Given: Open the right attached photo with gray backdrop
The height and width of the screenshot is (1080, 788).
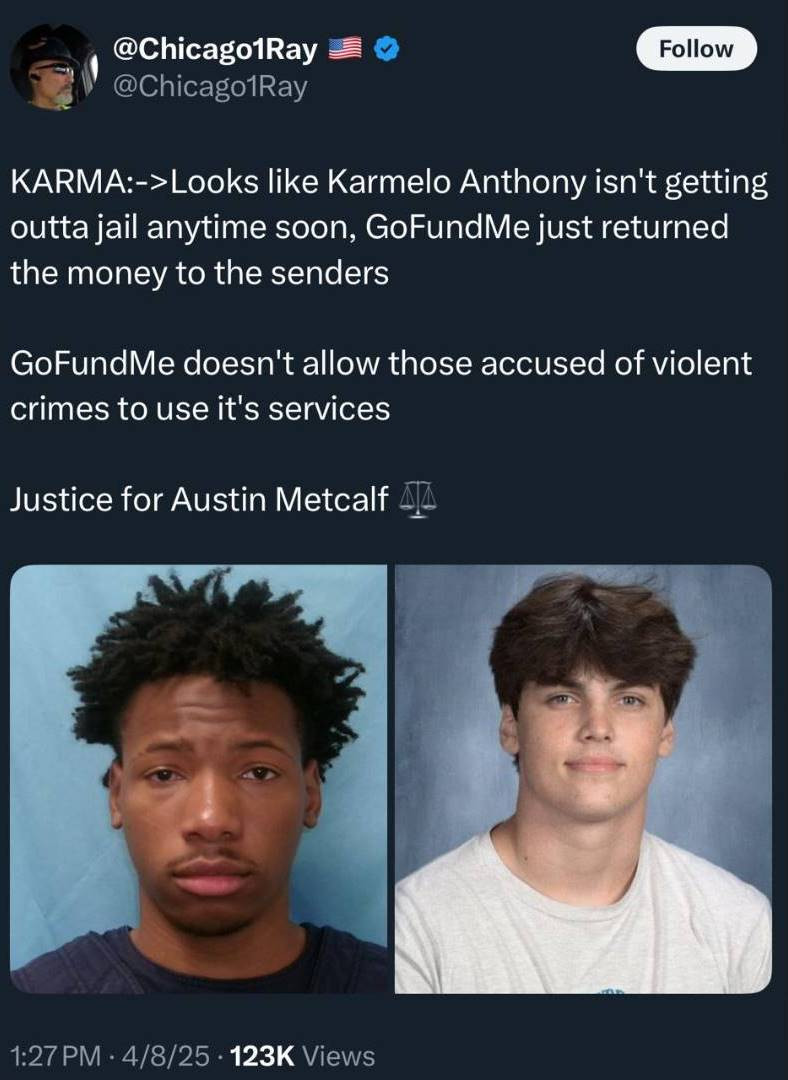Looking at the screenshot, I should (583, 779).
